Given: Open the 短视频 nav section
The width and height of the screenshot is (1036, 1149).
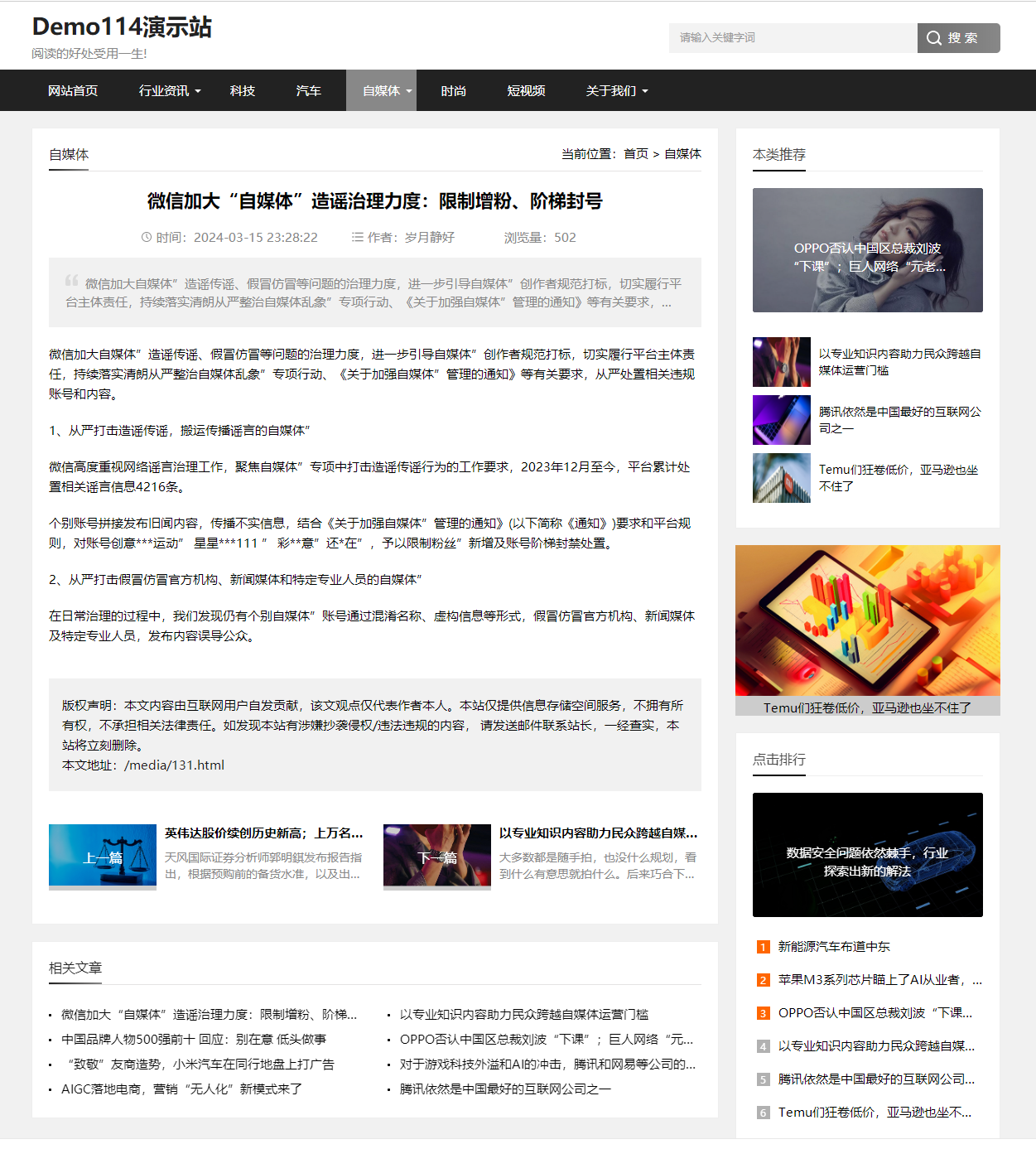Looking at the screenshot, I should point(527,90).
